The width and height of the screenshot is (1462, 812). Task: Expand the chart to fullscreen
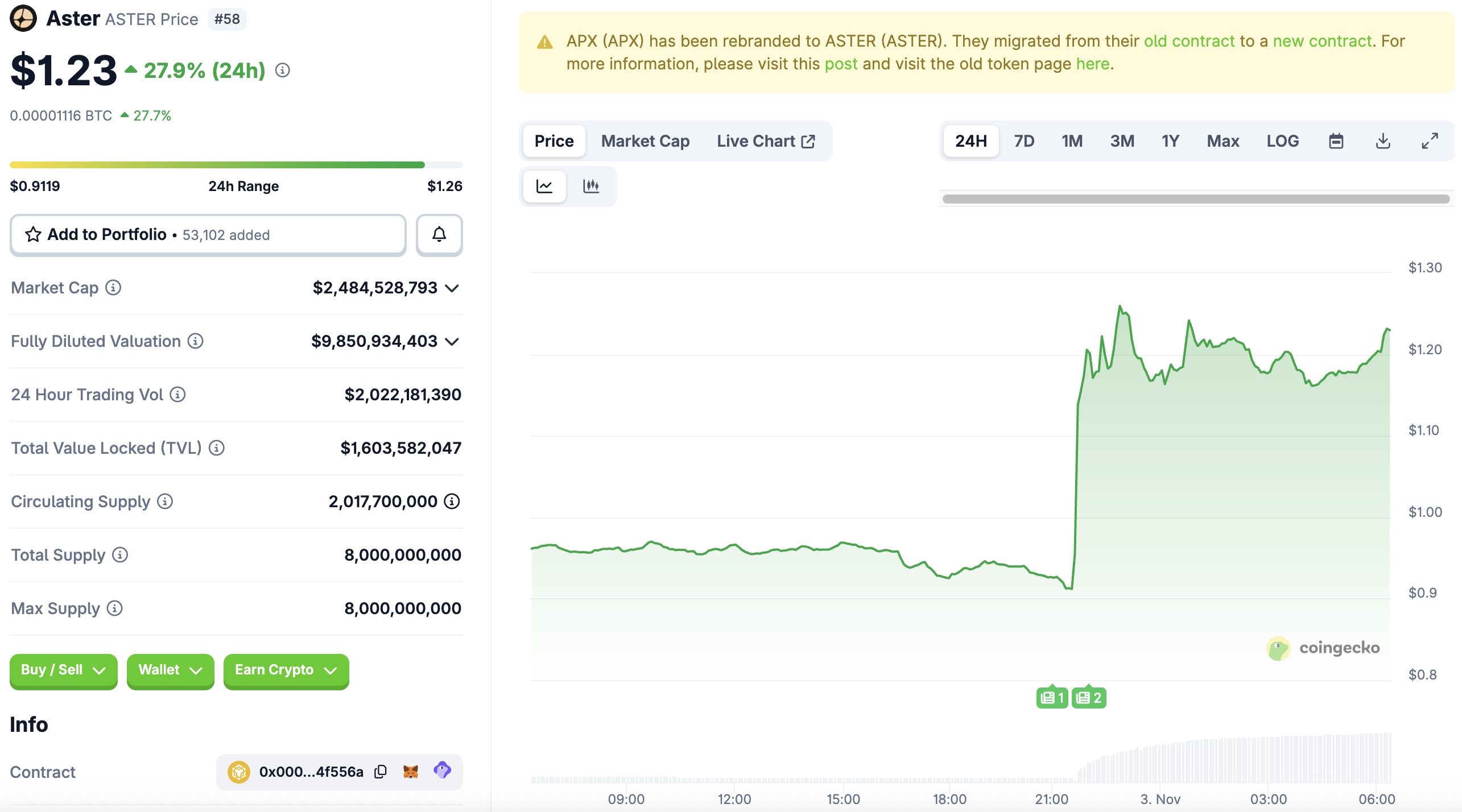[1429, 140]
